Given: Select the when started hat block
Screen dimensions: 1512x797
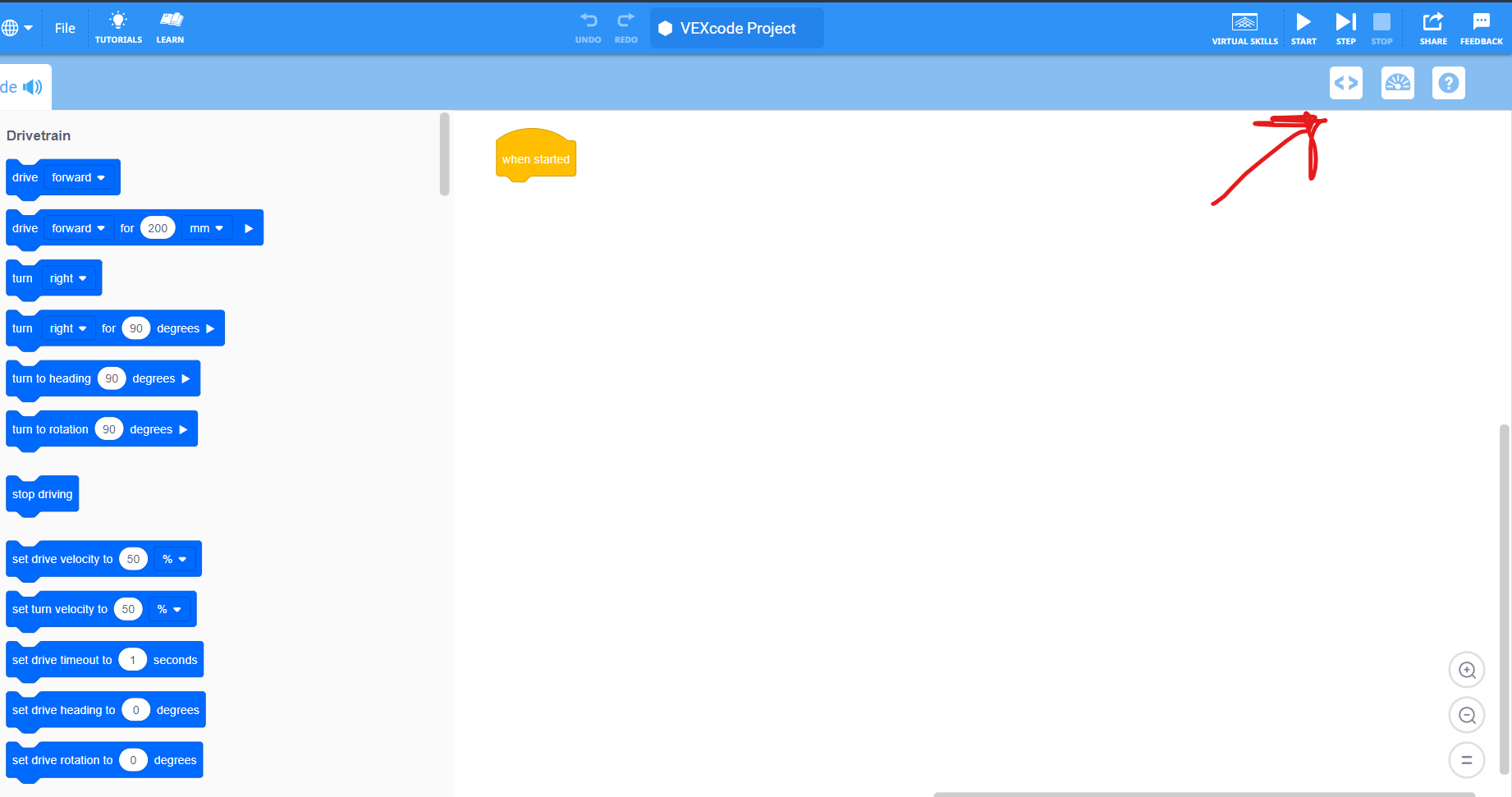Looking at the screenshot, I should click(x=535, y=158).
